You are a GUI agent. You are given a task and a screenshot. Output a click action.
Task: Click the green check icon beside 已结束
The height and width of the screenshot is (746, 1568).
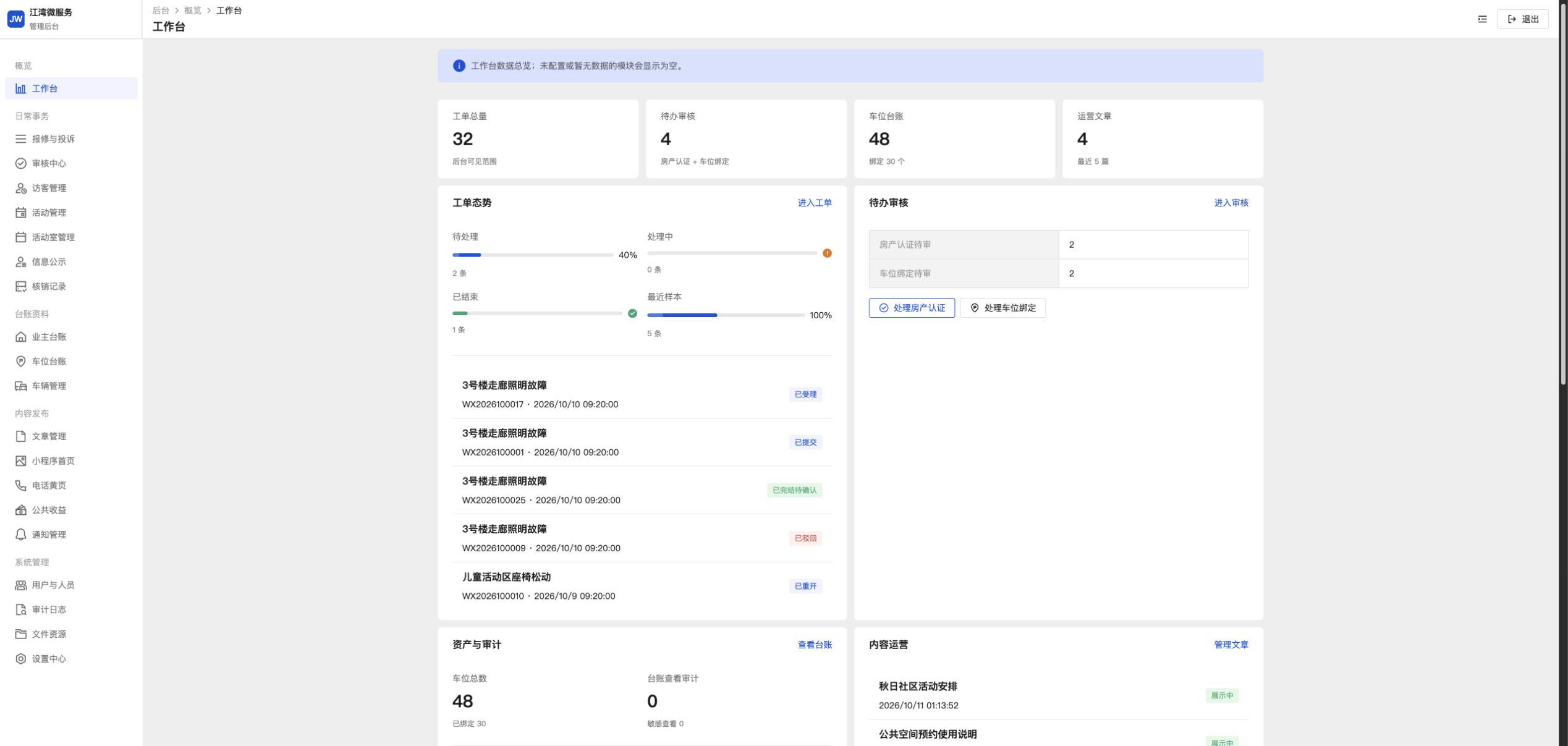point(632,313)
